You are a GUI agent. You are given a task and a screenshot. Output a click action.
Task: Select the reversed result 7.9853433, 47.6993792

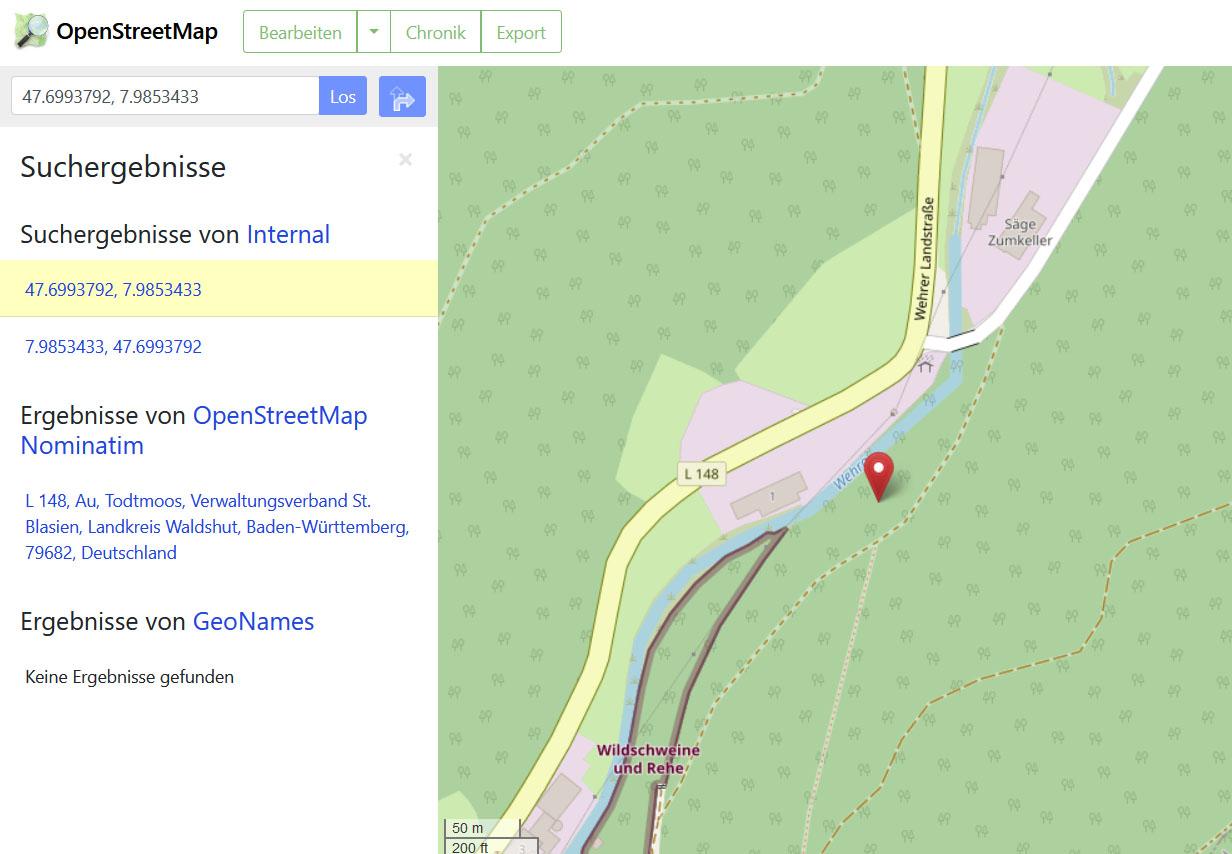113,347
